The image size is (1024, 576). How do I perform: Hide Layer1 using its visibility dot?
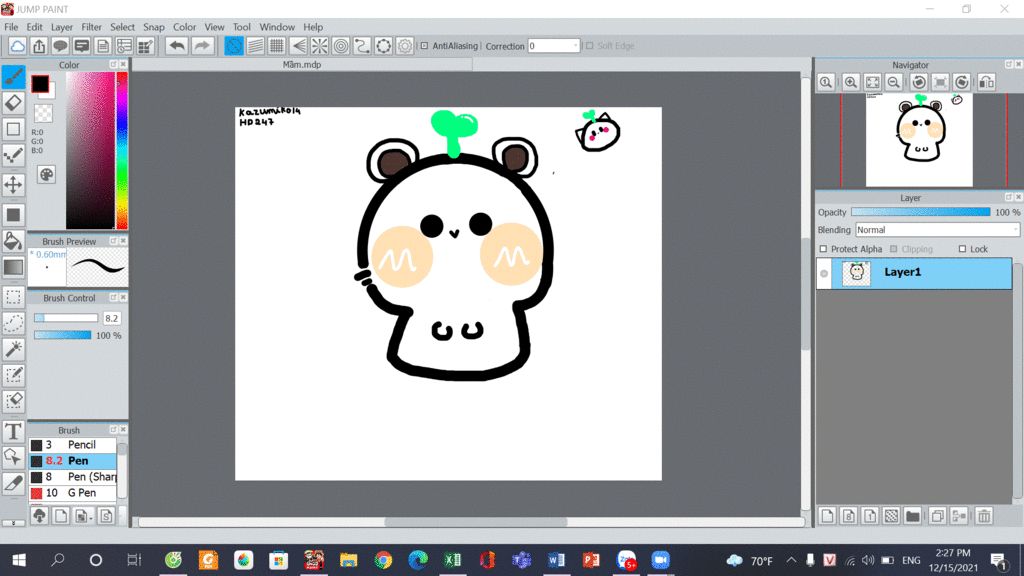click(x=824, y=274)
